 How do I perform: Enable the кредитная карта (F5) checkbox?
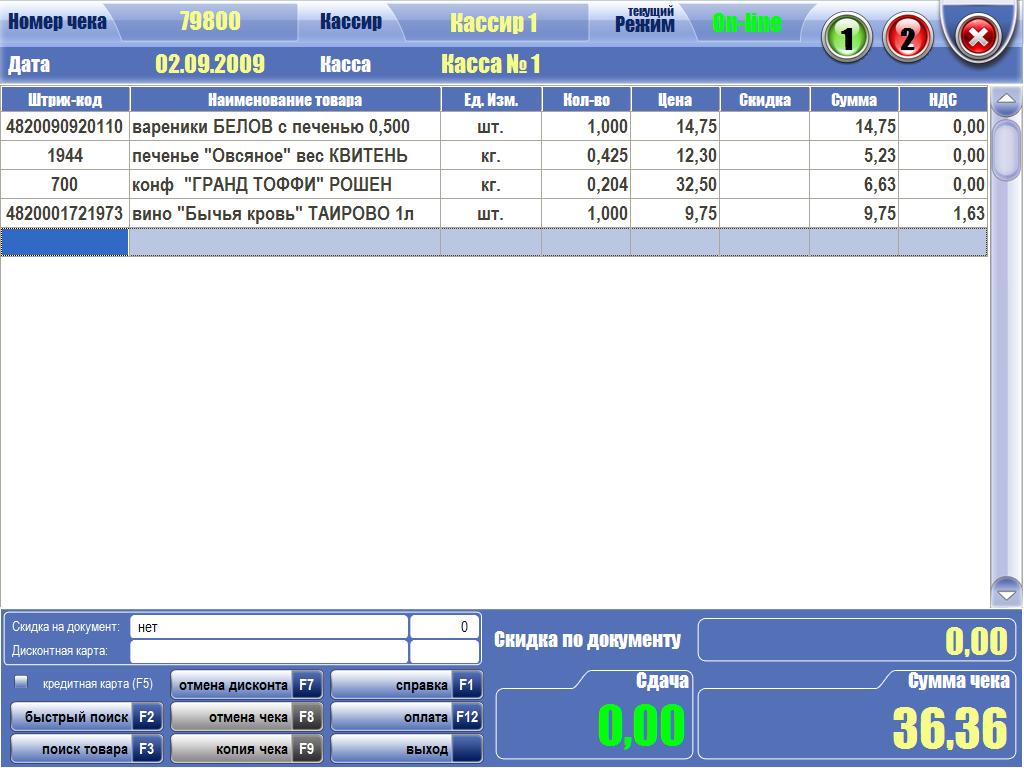[21, 682]
